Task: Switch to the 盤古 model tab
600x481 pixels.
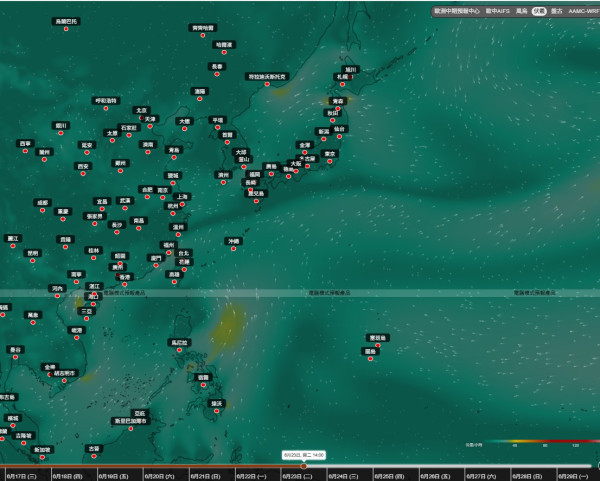Action: [556, 11]
